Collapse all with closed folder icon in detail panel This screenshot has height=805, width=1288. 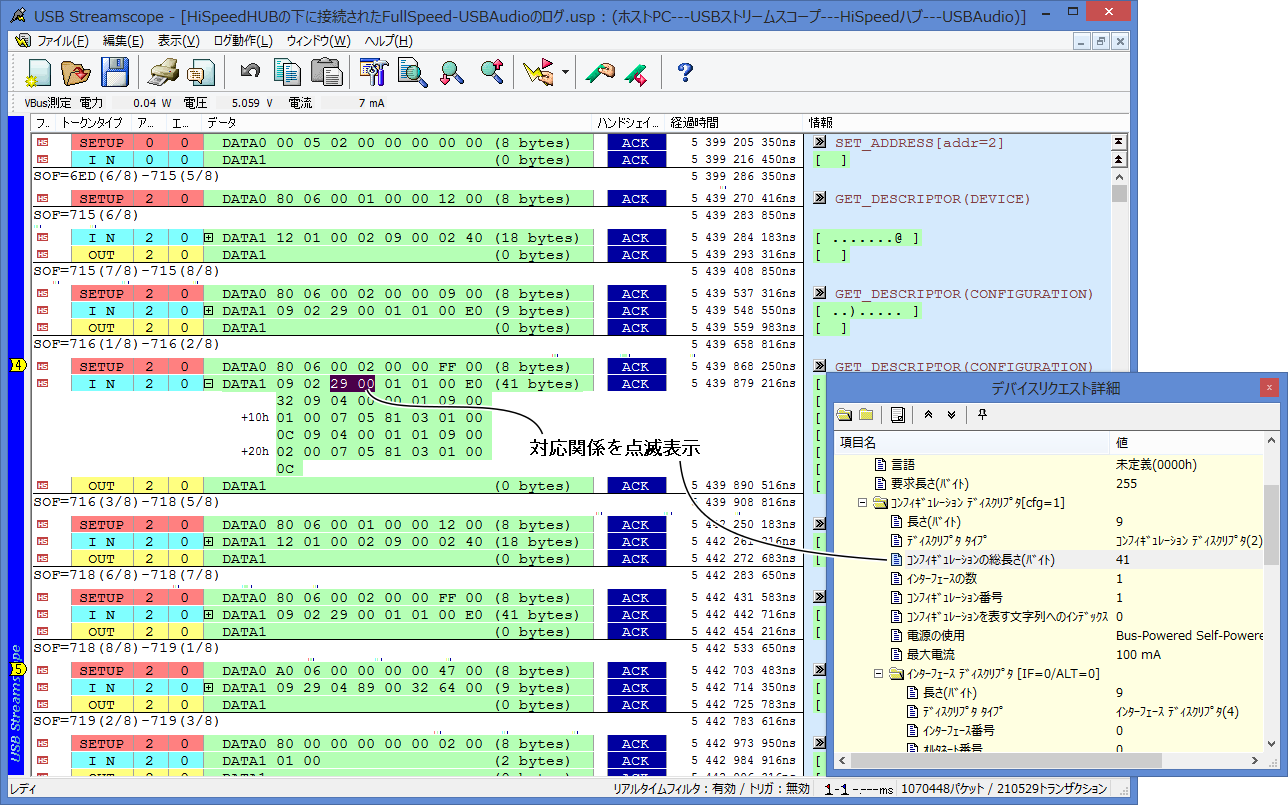[x=866, y=415]
